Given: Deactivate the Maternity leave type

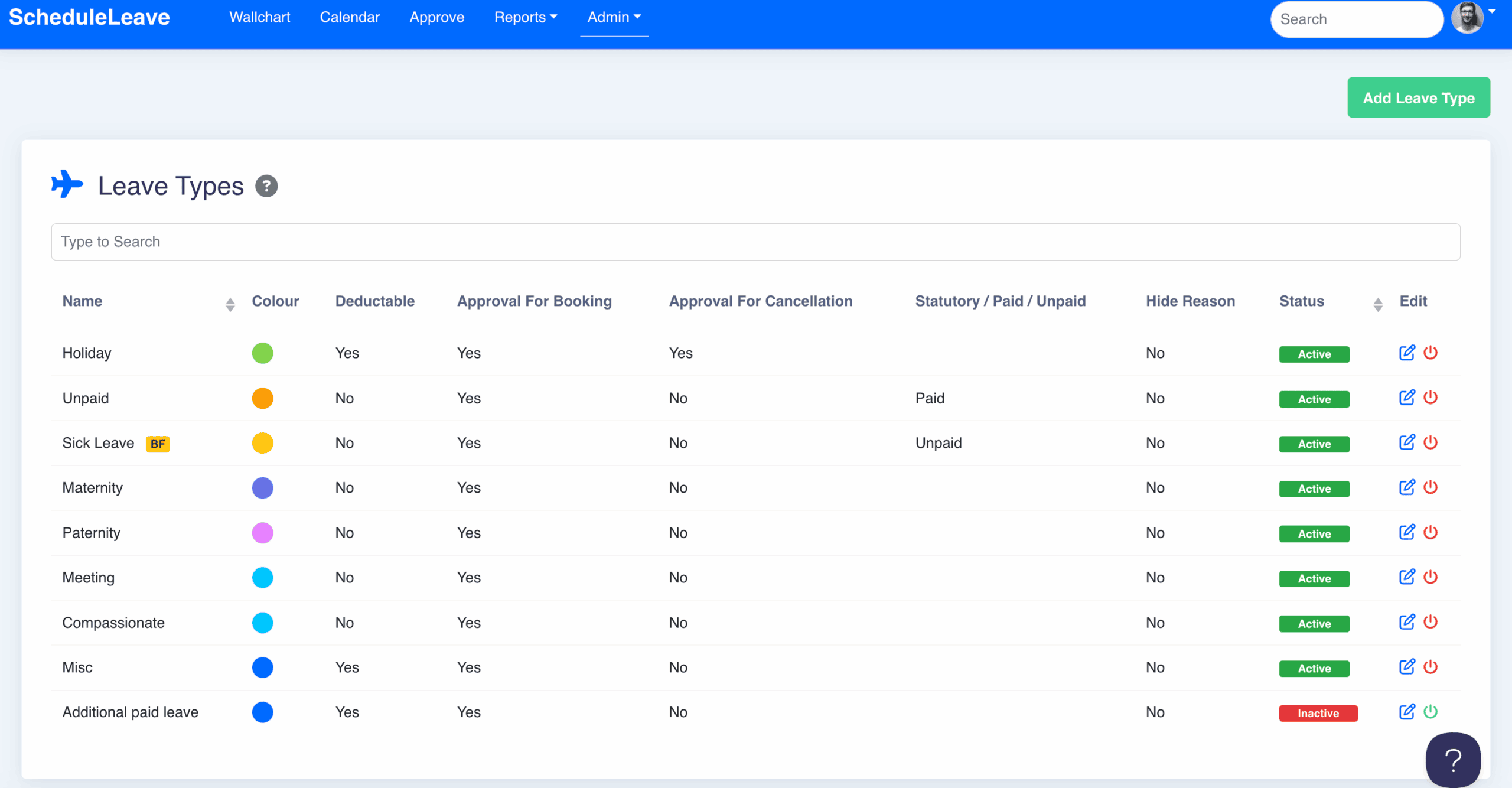Looking at the screenshot, I should point(1430,487).
